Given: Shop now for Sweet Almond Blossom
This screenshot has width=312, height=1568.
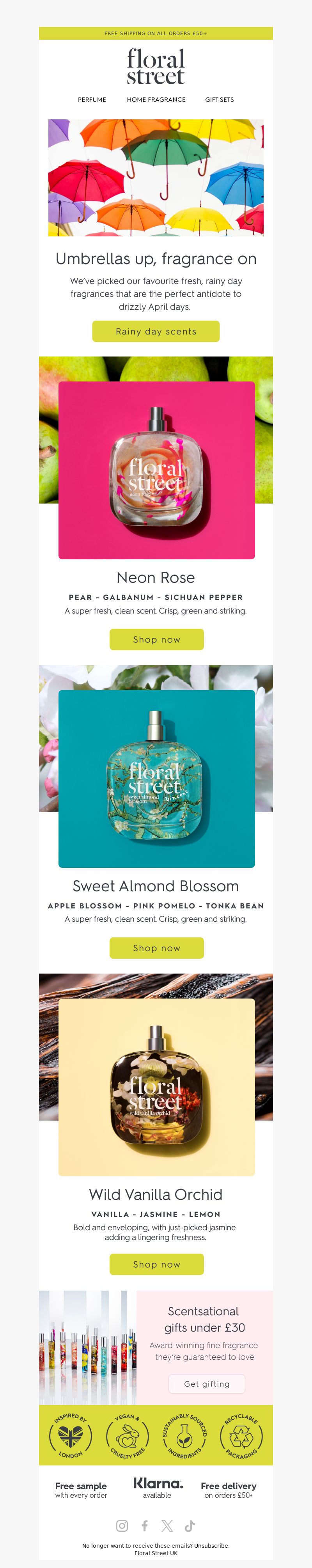Looking at the screenshot, I should click(x=156, y=948).
